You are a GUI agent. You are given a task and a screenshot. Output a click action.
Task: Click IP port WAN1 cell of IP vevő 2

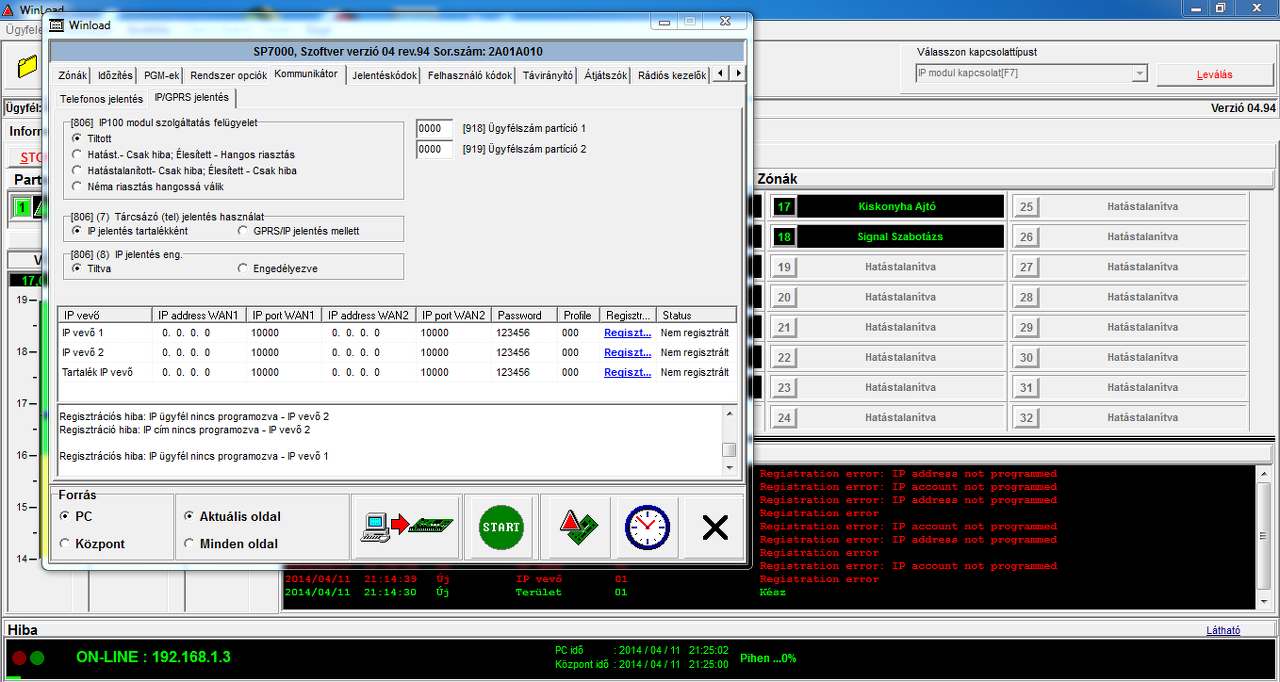pyautogui.click(x=284, y=352)
